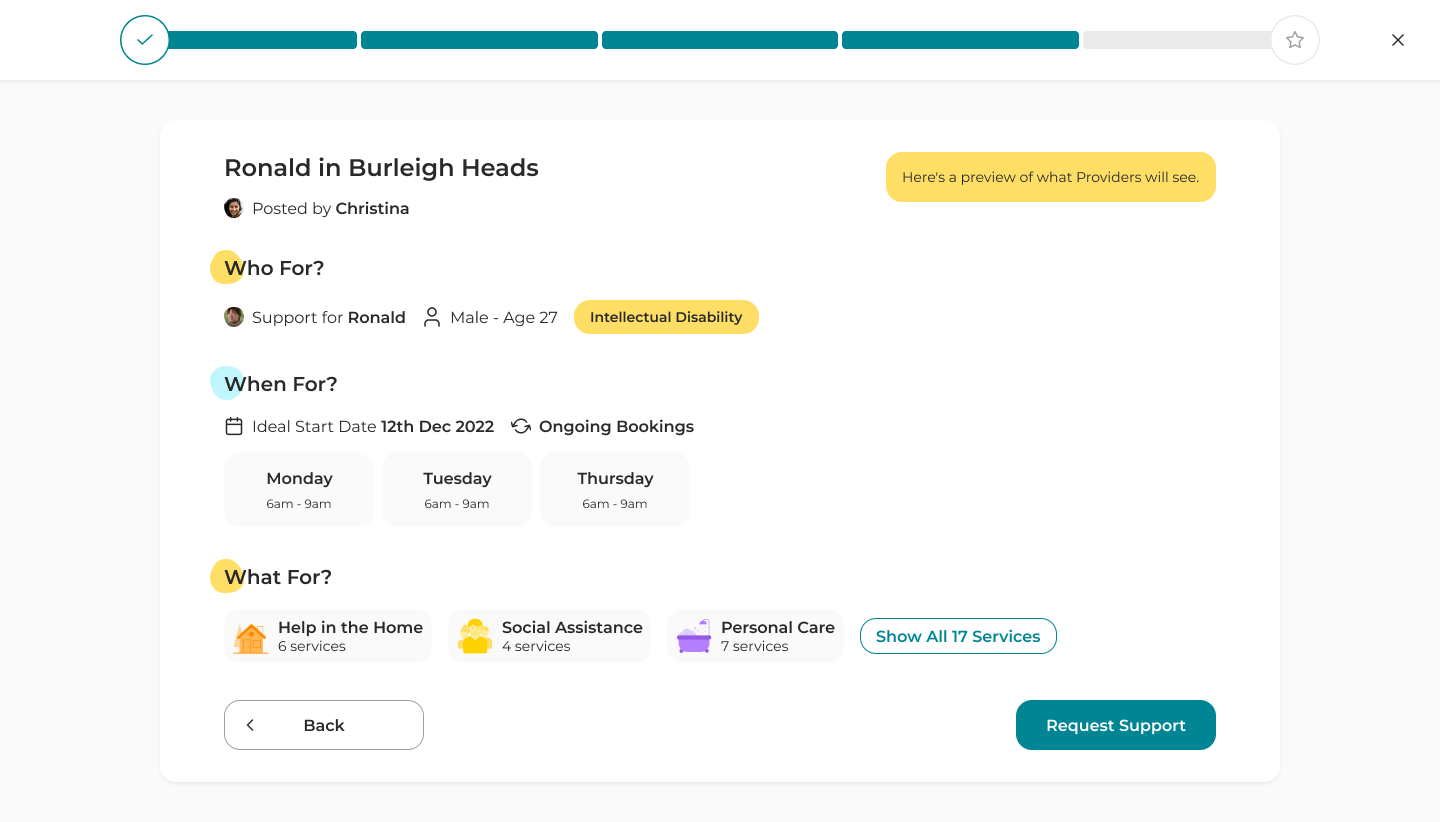Expand Show All 17 Services

[958, 636]
